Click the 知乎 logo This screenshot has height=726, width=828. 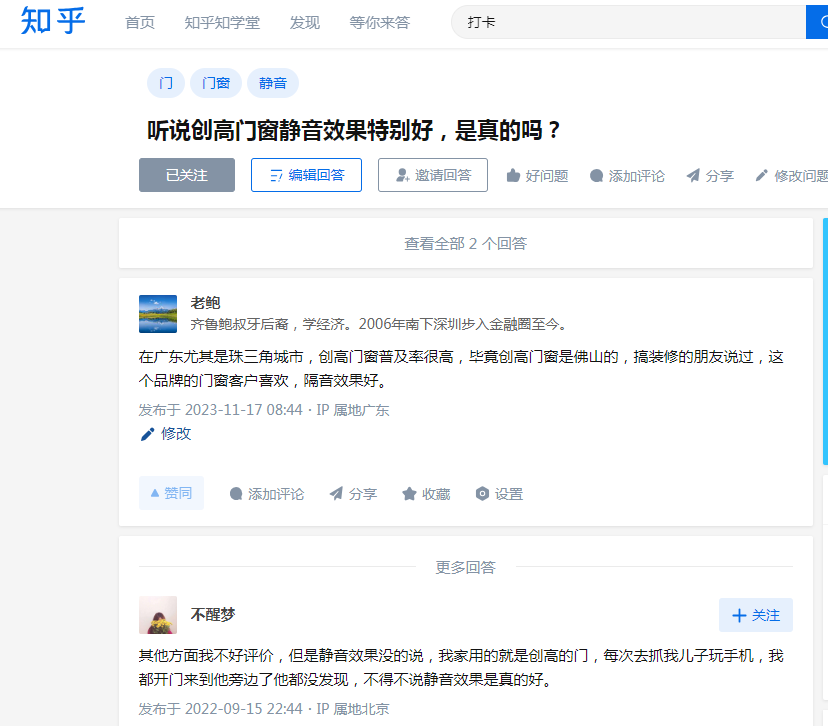tap(53, 22)
